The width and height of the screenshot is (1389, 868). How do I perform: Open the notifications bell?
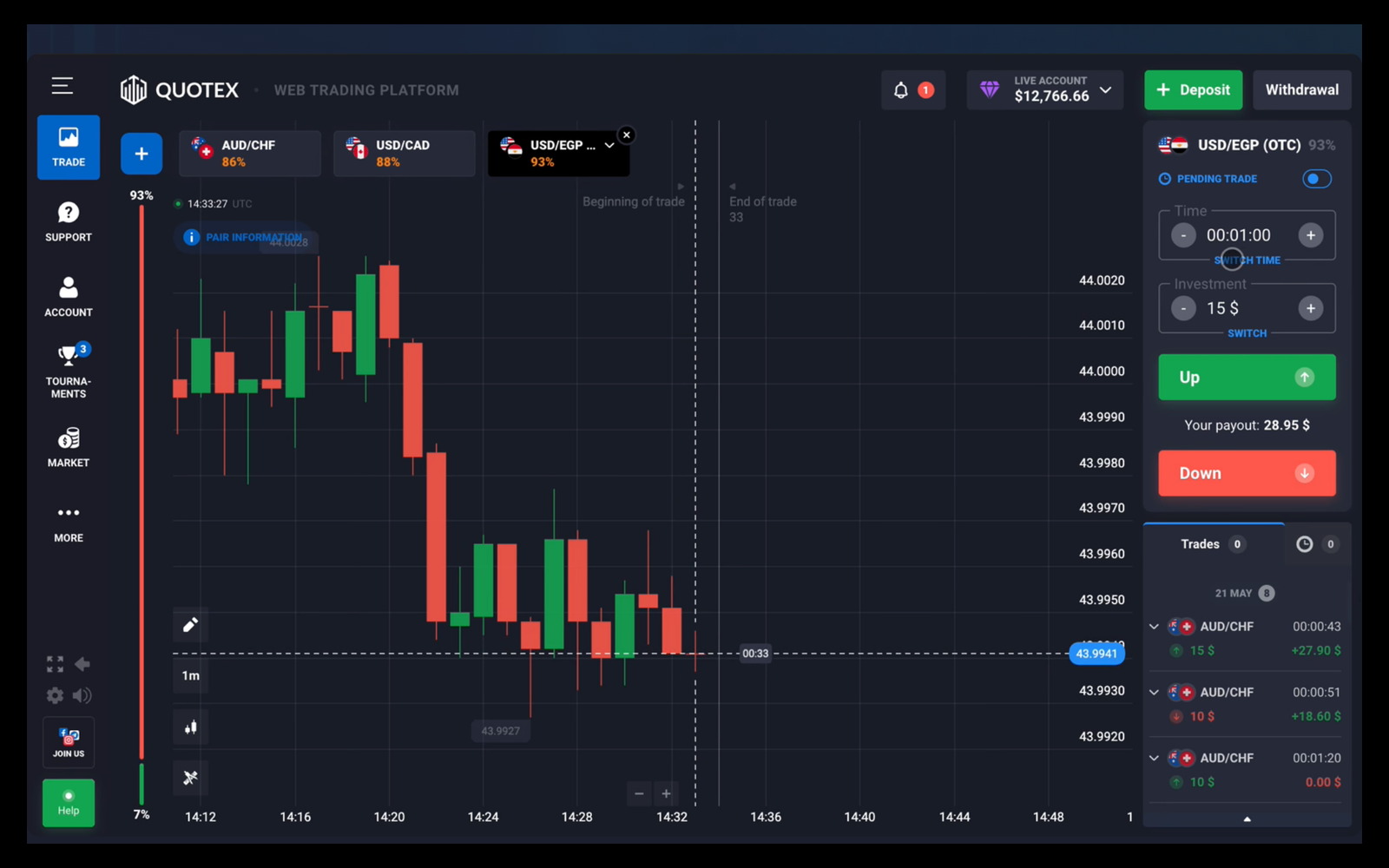(x=901, y=90)
